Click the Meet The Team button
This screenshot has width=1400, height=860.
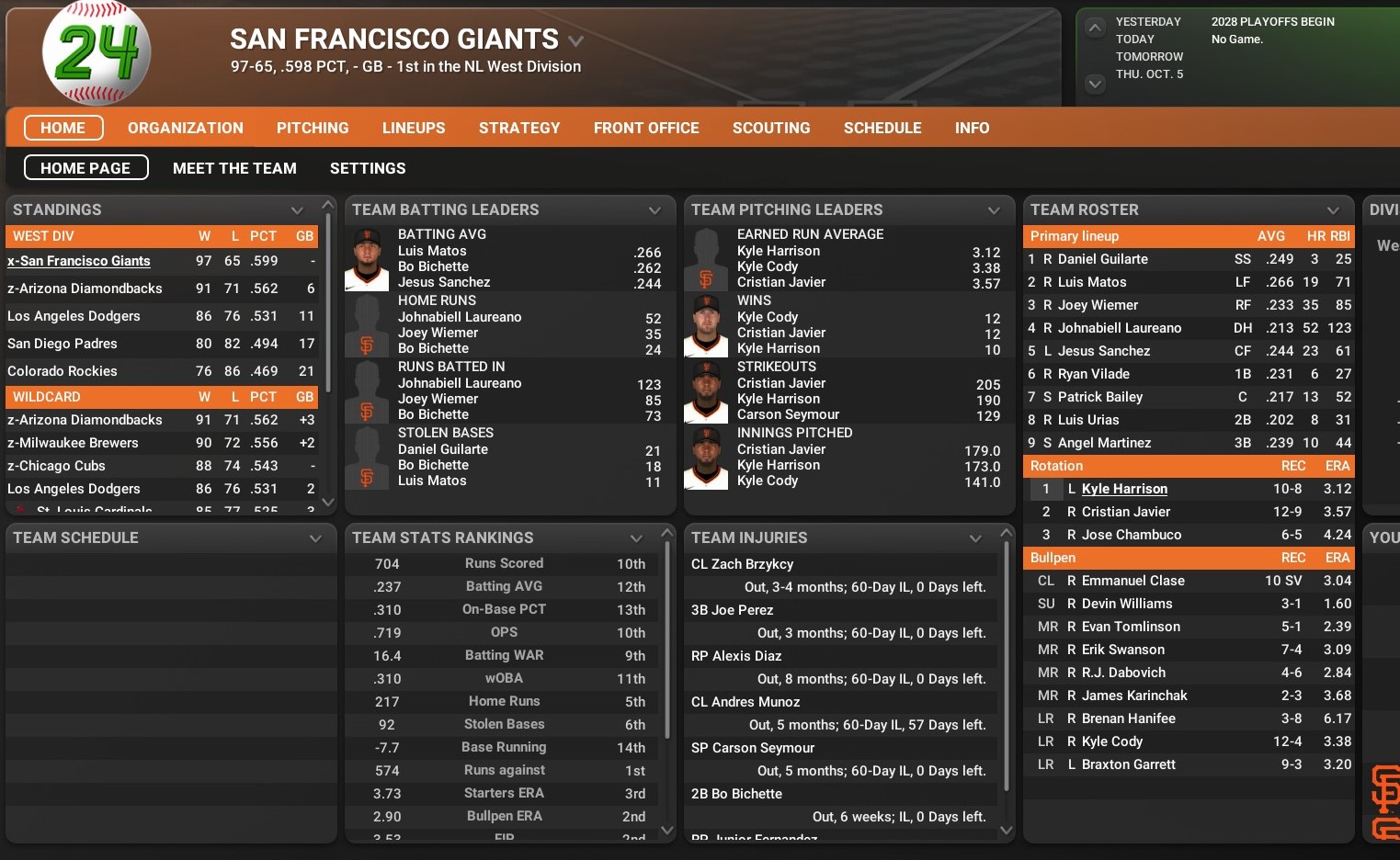[x=234, y=168]
